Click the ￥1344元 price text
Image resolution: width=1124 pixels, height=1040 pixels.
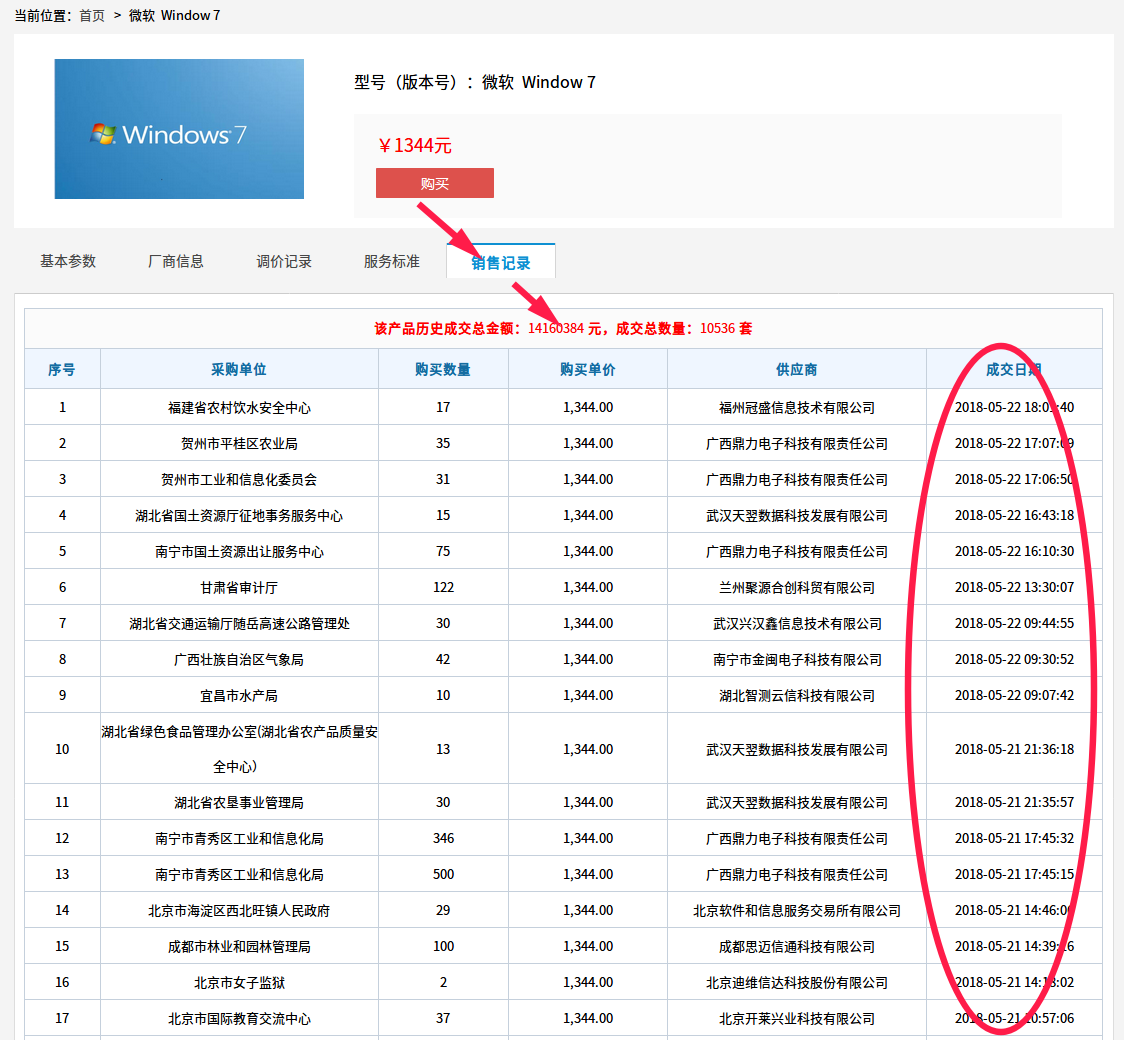415,145
